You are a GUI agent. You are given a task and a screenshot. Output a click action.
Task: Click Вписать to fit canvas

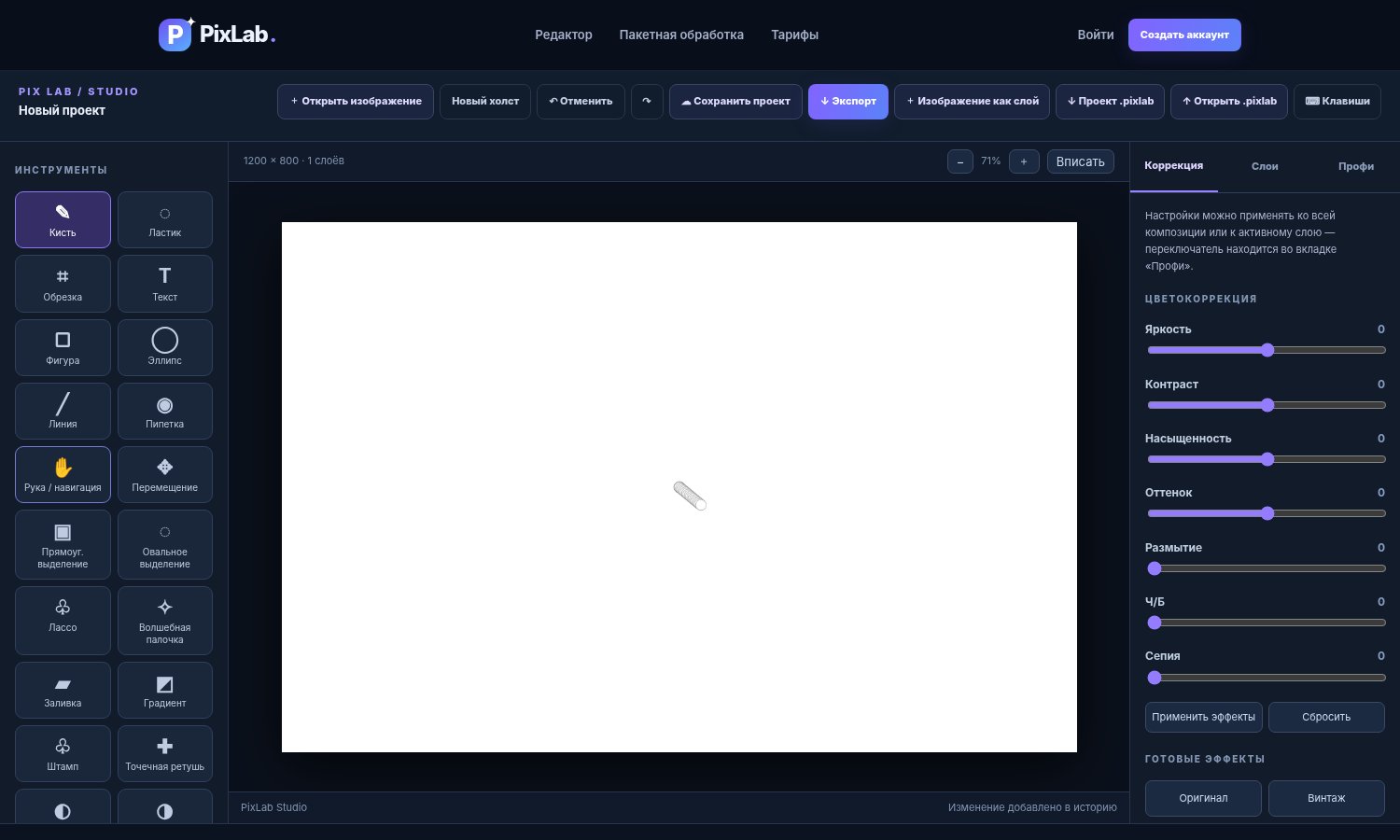1080,161
